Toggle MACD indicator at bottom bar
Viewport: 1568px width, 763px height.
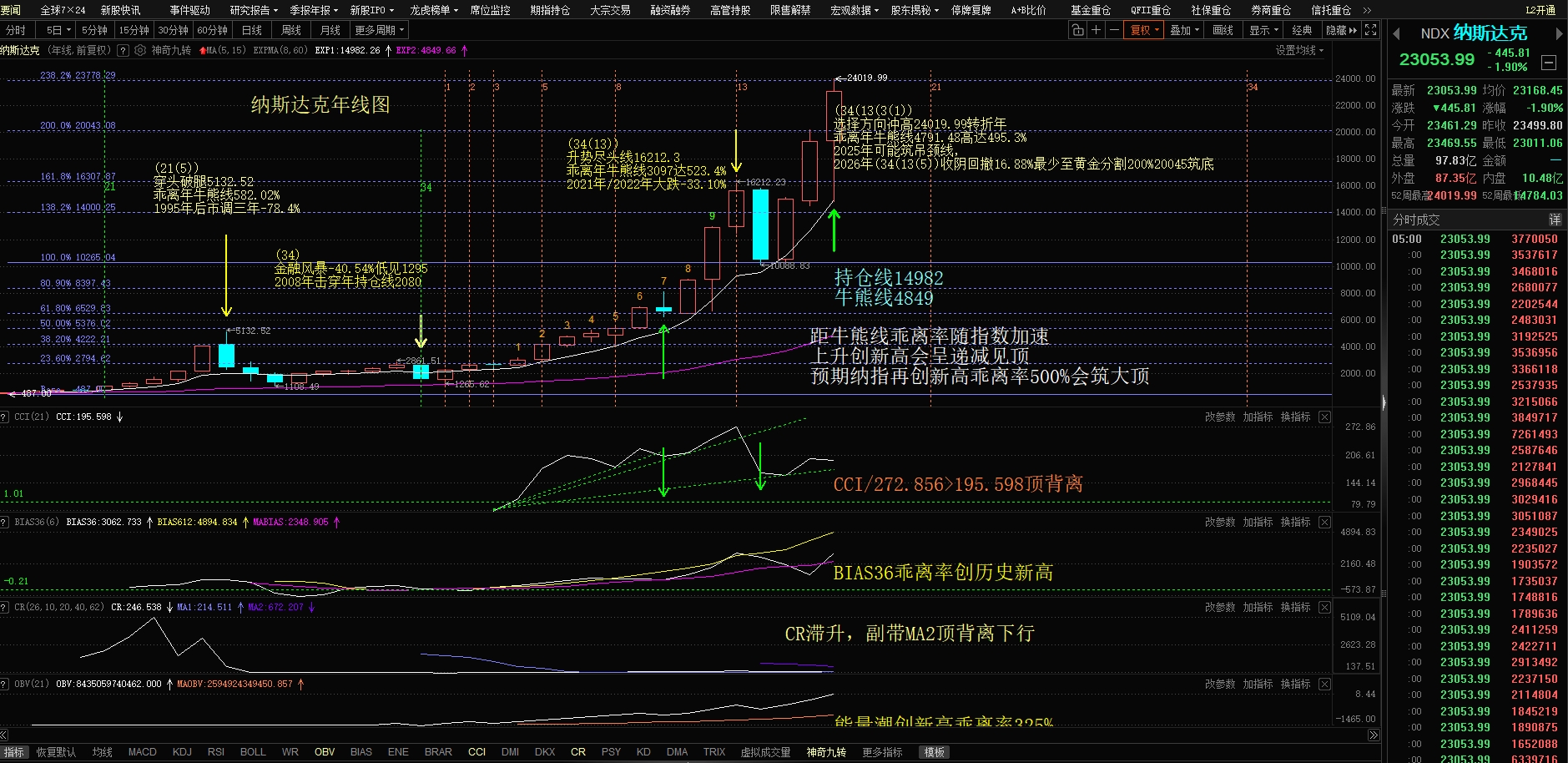coord(142,752)
